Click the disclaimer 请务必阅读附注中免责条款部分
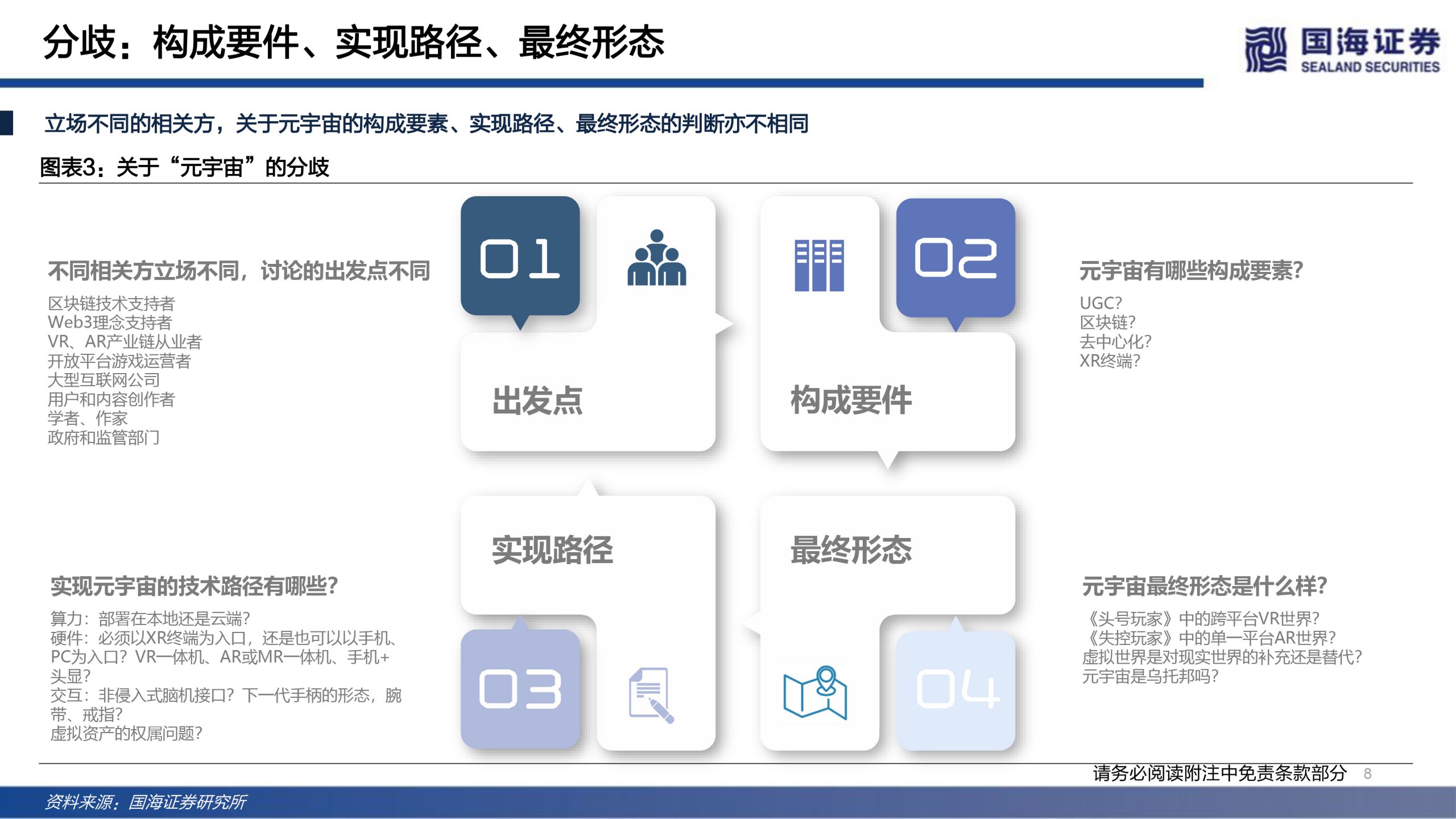This screenshot has width=1456, height=819. (1220, 773)
